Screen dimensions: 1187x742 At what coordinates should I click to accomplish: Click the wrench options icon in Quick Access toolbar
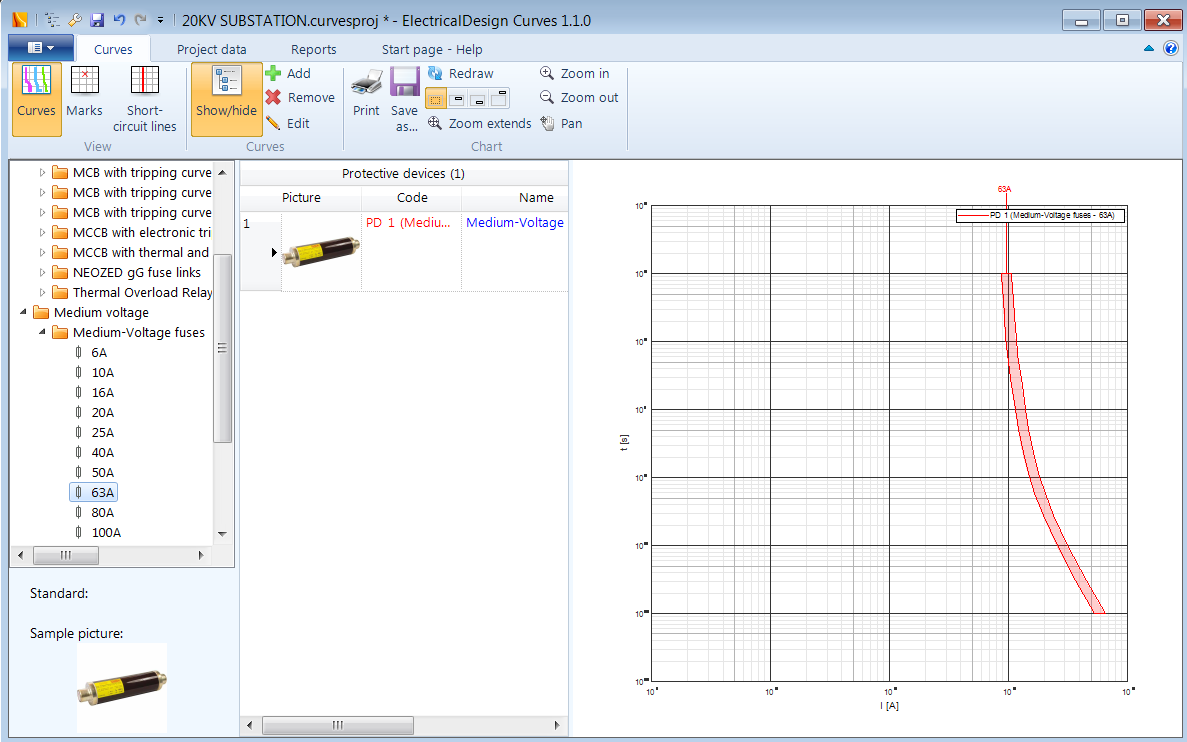[73, 19]
